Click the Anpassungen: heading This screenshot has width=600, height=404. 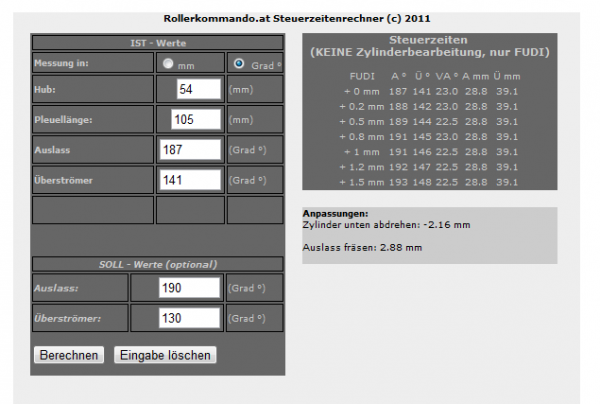[x=335, y=213]
